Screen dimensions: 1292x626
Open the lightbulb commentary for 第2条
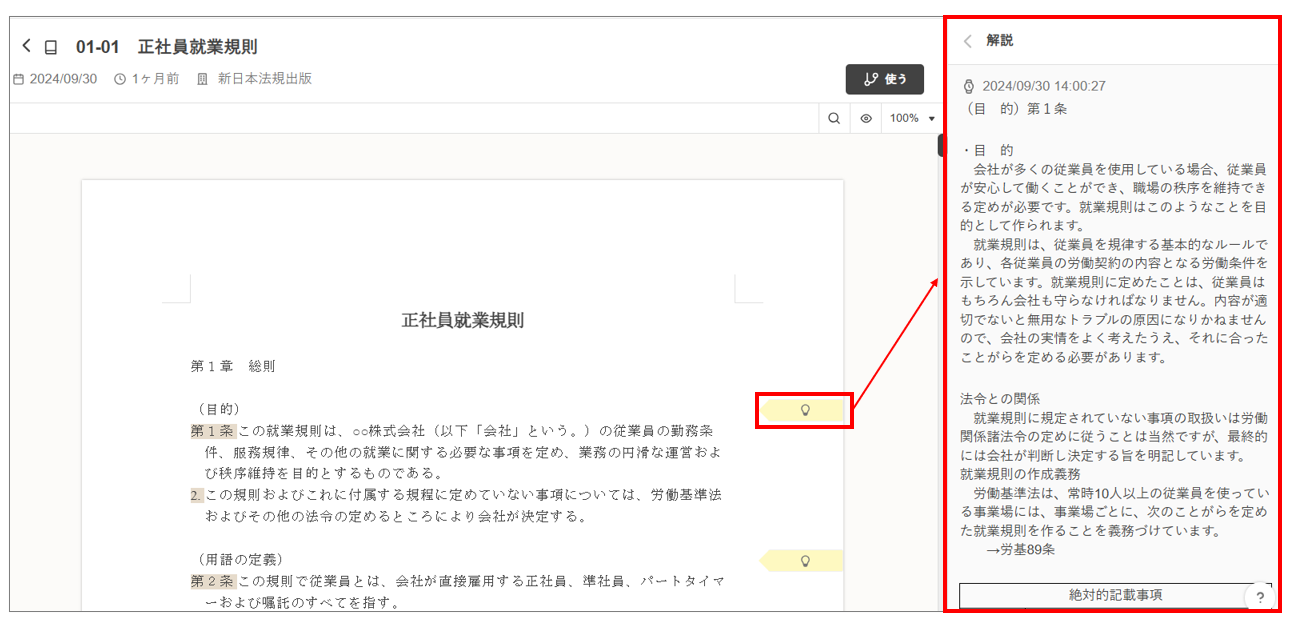click(804, 561)
